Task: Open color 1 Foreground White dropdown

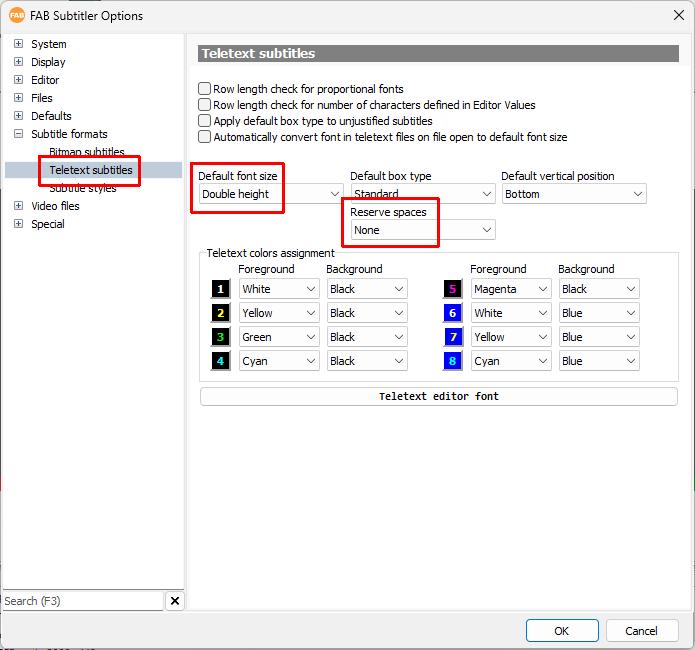Action: click(279, 289)
